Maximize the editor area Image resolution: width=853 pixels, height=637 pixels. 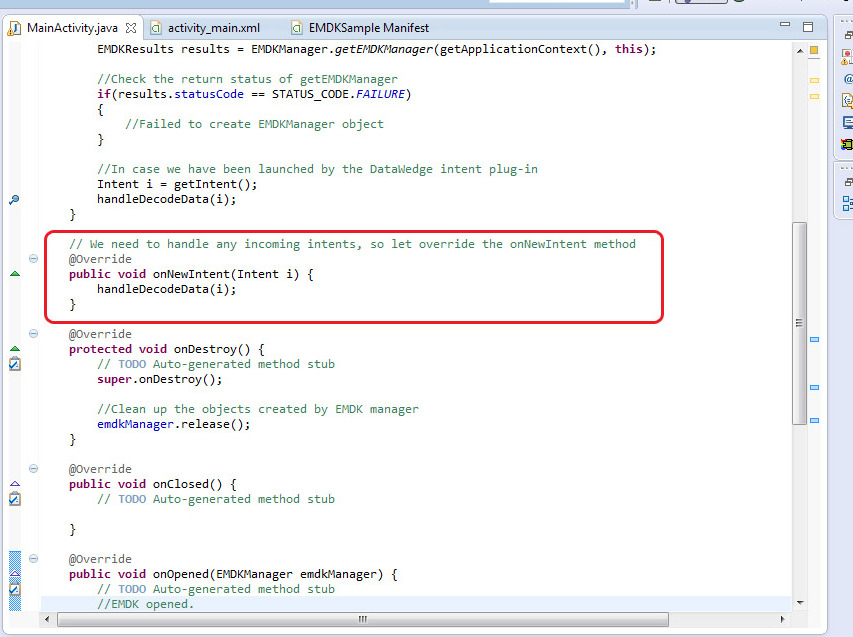[x=808, y=27]
